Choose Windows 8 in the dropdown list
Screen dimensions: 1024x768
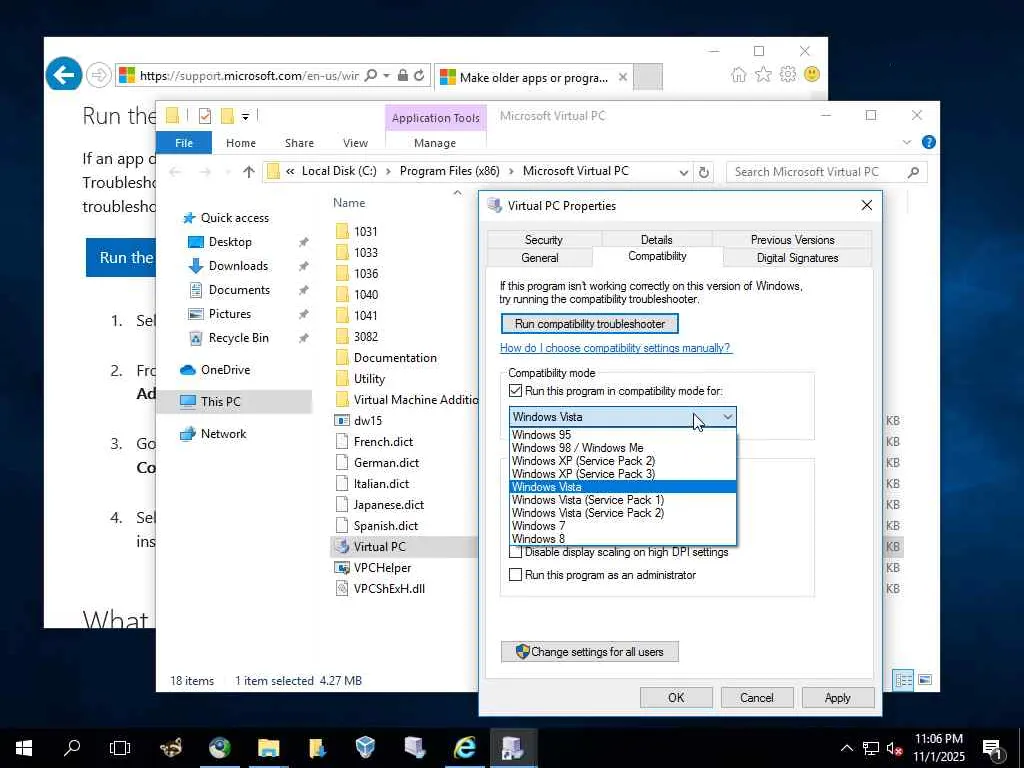pos(622,539)
